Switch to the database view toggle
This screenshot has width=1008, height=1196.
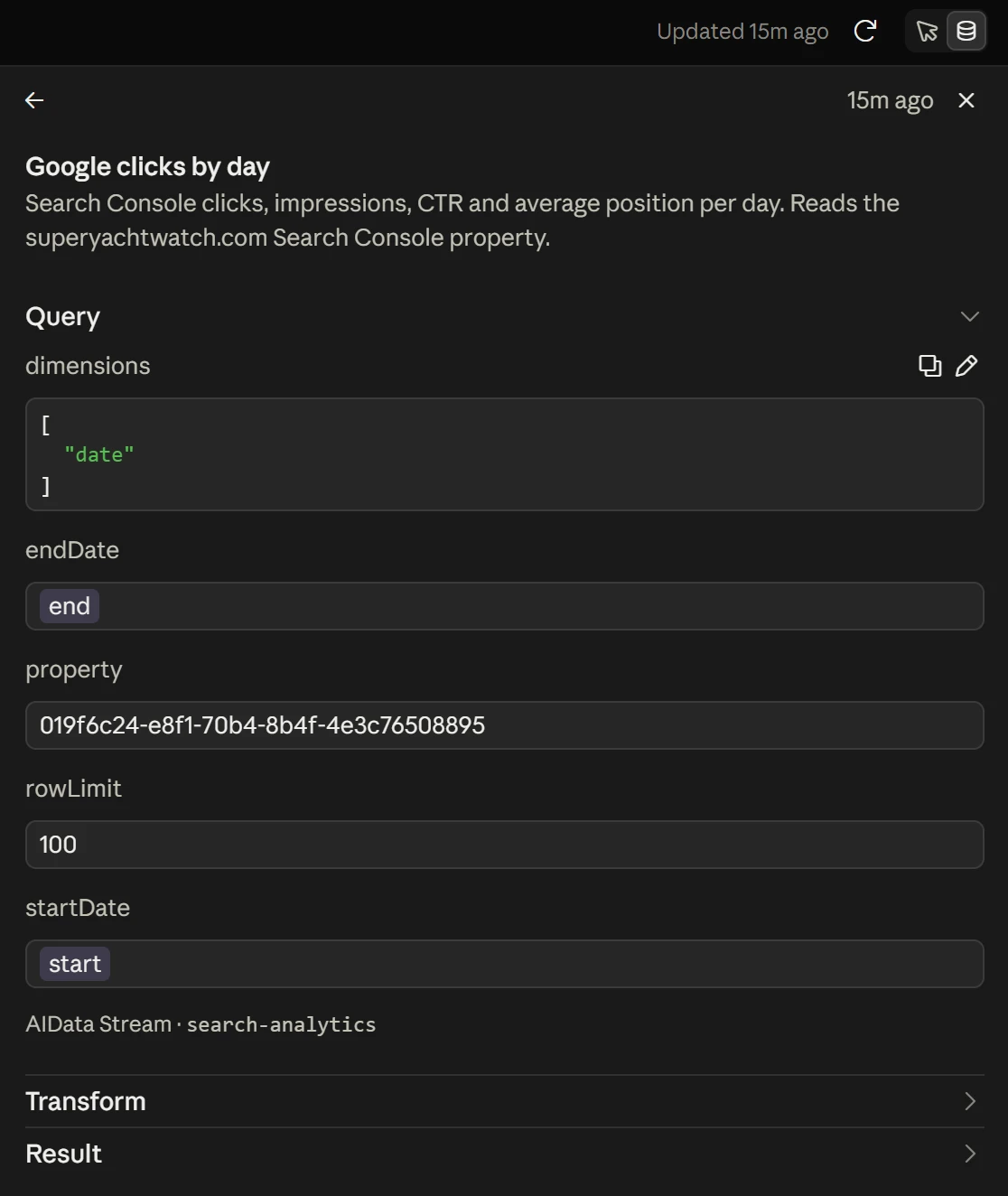coord(966,32)
